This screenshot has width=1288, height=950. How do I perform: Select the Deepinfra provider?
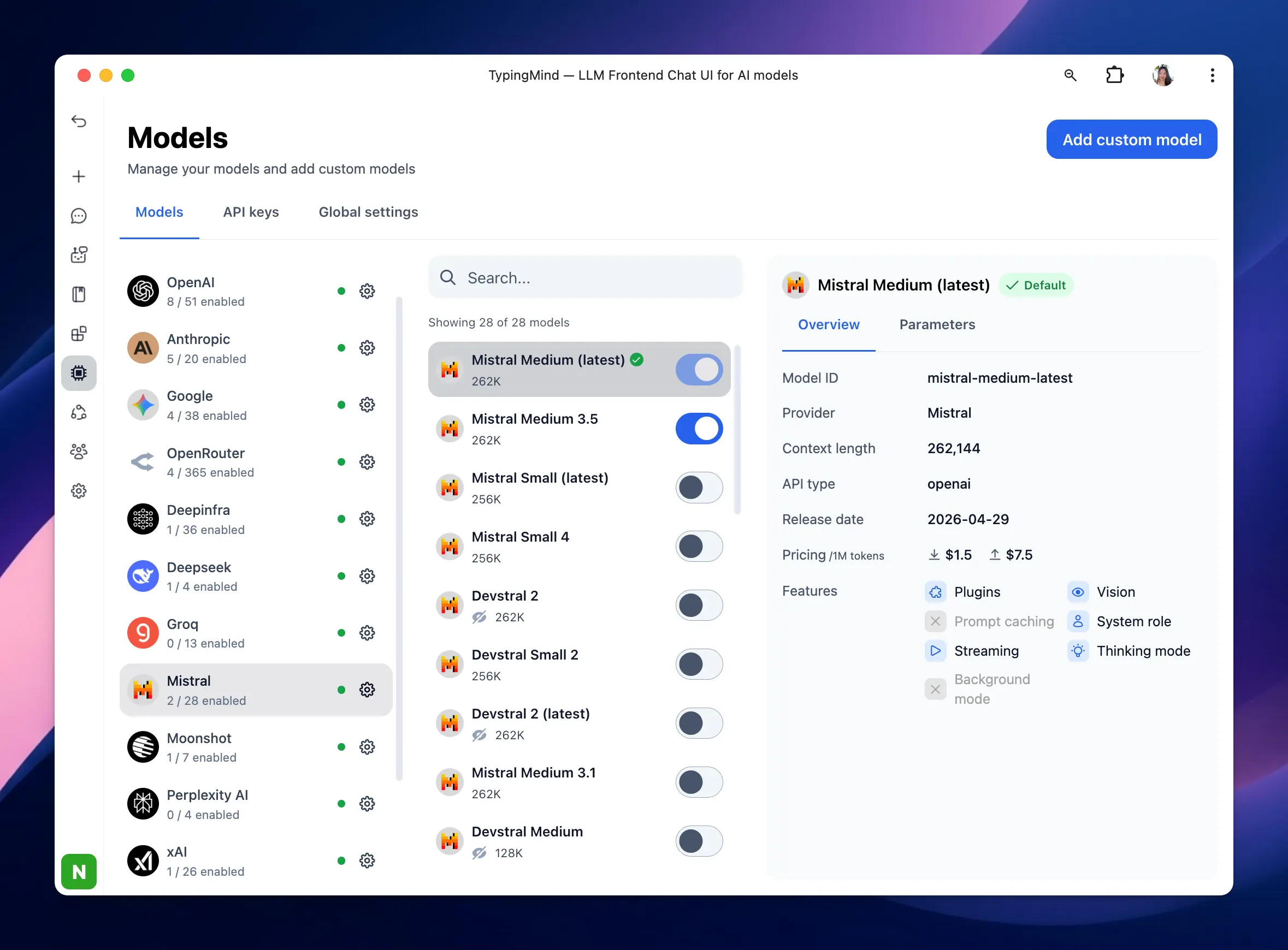click(x=256, y=519)
